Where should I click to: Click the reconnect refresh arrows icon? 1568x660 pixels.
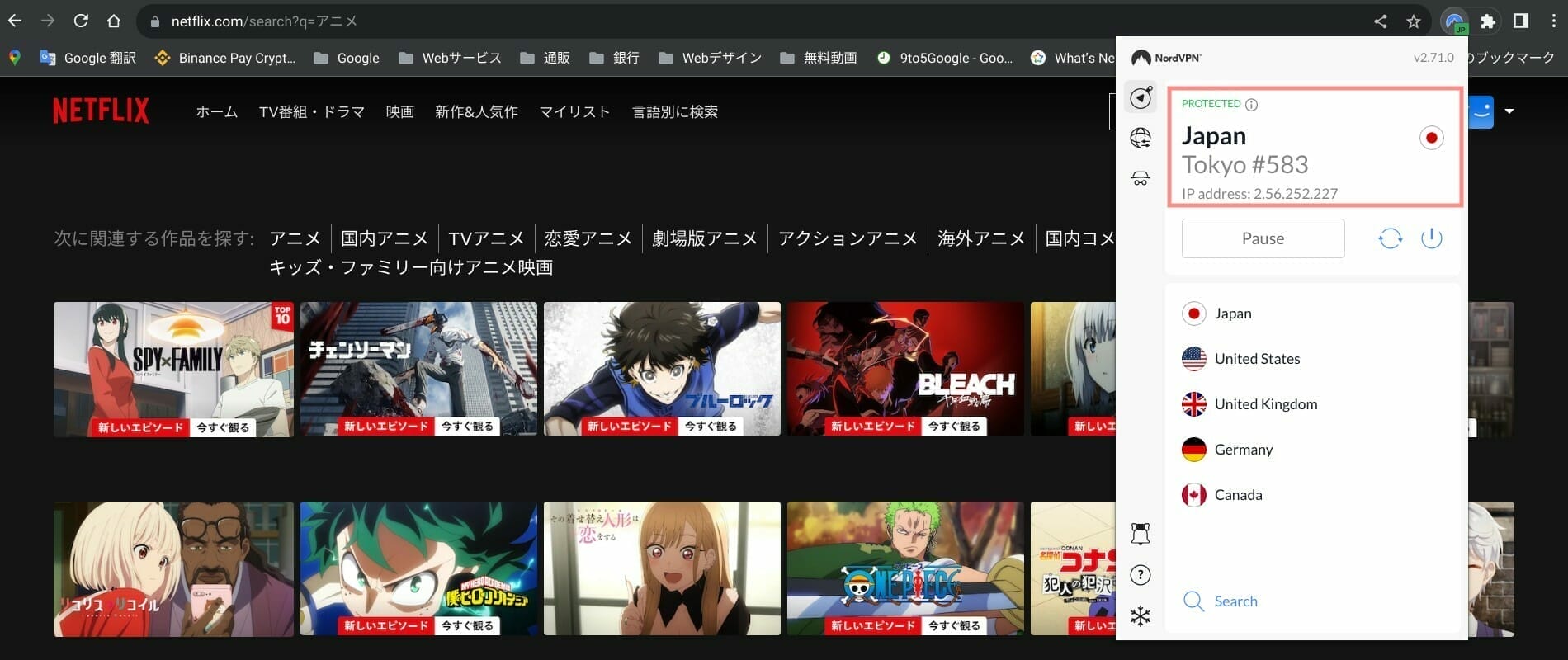[x=1391, y=238]
